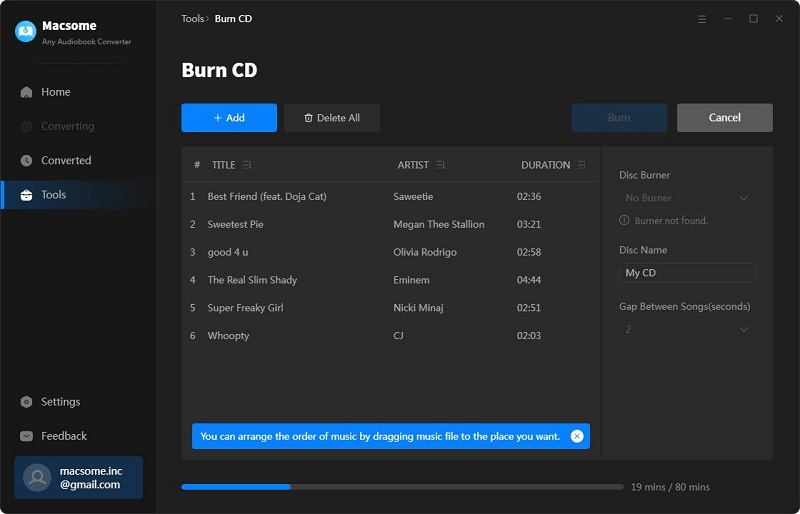
Task: Click artist Megan Thee Stallion
Action: pyautogui.click(x=439, y=224)
